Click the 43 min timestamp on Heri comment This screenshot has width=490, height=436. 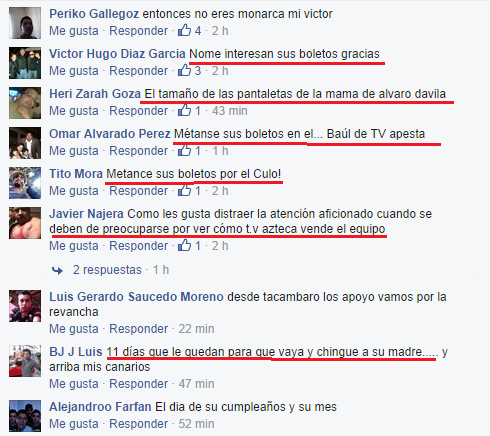point(230,111)
